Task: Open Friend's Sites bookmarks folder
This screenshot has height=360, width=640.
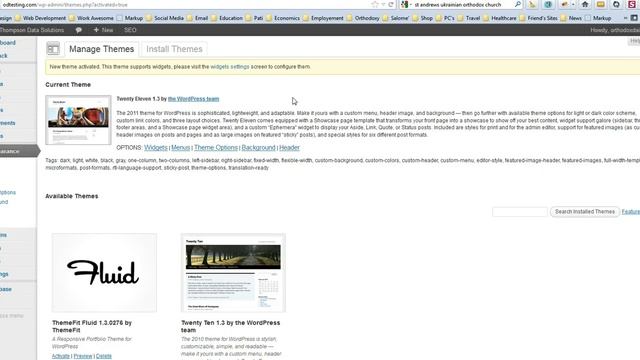Action: (538, 18)
